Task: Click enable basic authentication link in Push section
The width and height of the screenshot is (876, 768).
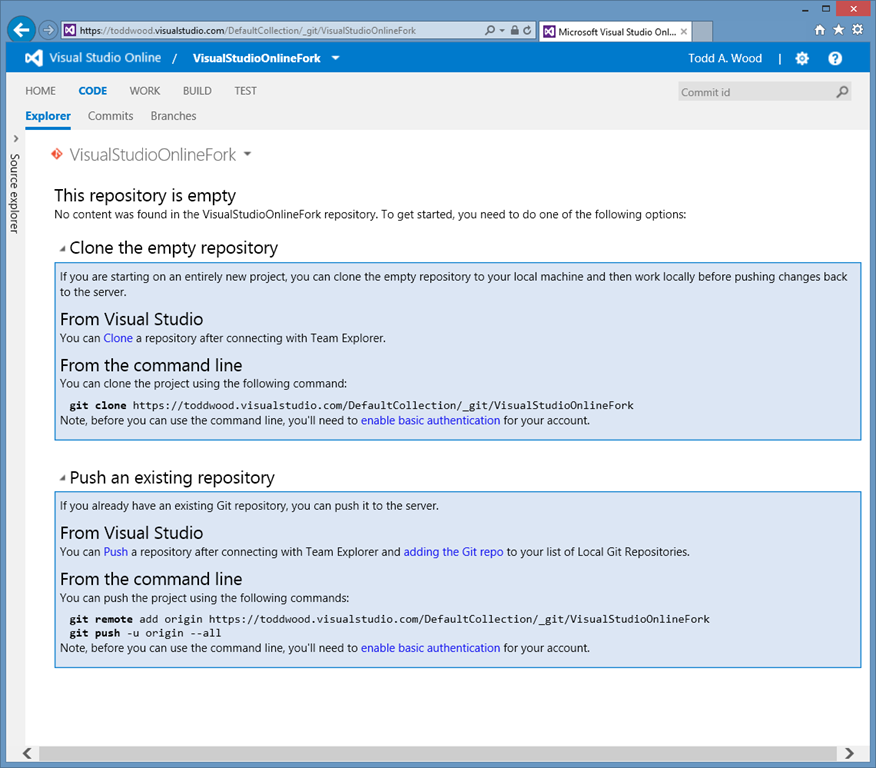Action: pos(430,648)
